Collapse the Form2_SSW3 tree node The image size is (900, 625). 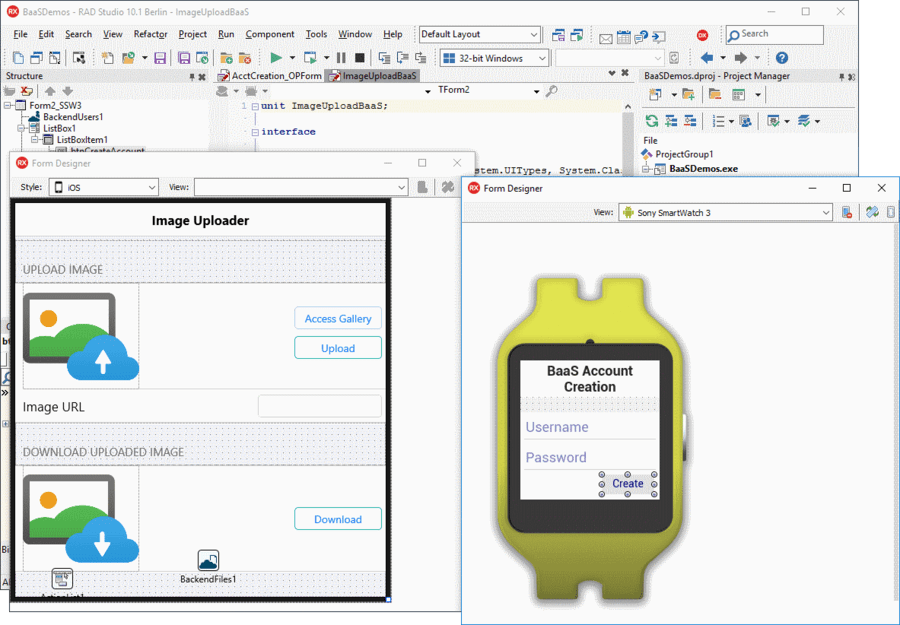pos(7,106)
